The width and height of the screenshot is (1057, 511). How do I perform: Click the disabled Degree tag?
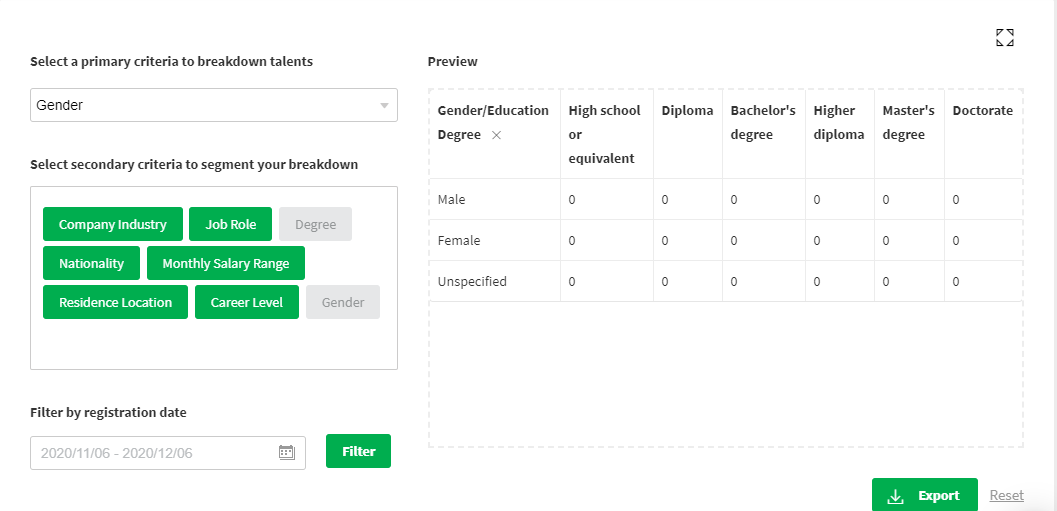pos(315,224)
